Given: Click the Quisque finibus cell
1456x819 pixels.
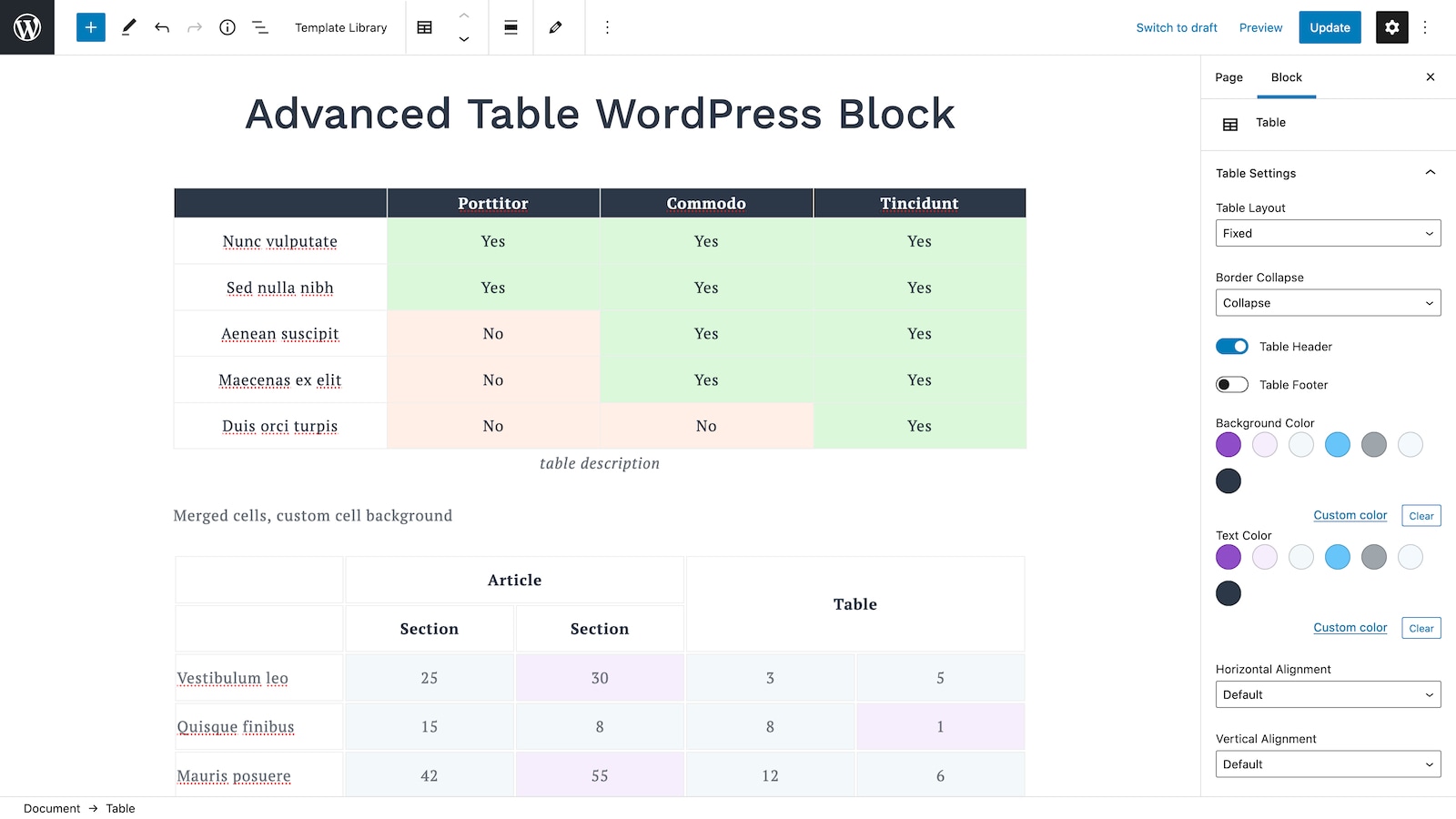Looking at the screenshot, I should 259,727.
